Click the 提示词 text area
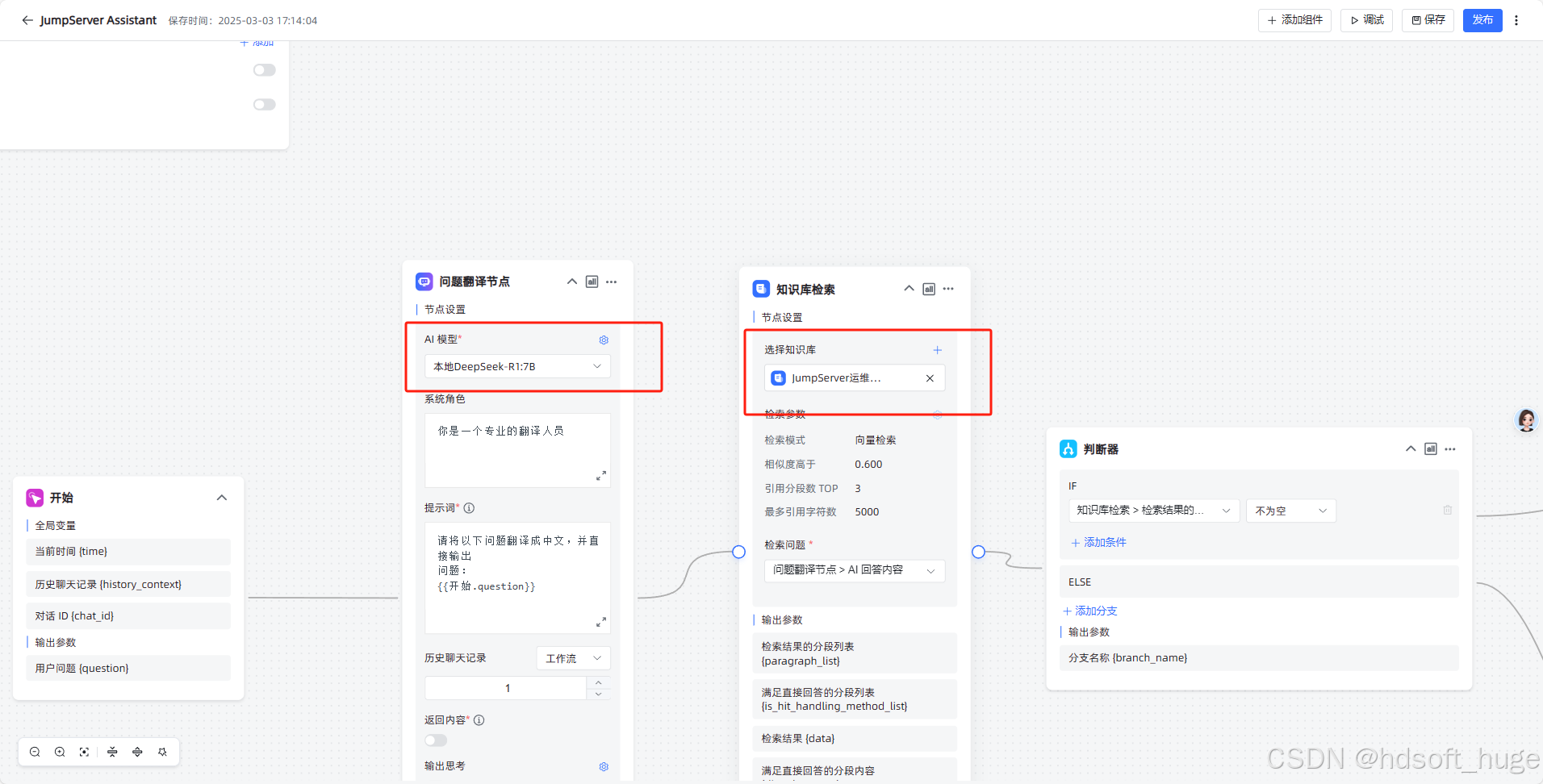 517,578
